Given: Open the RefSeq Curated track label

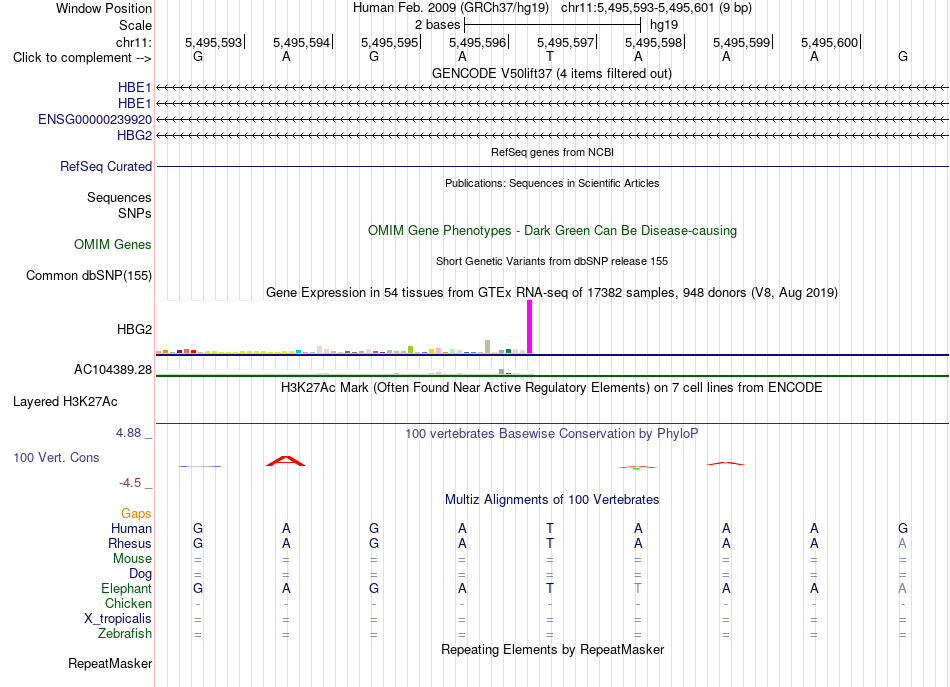Looking at the screenshot, I should click(105, 166).
